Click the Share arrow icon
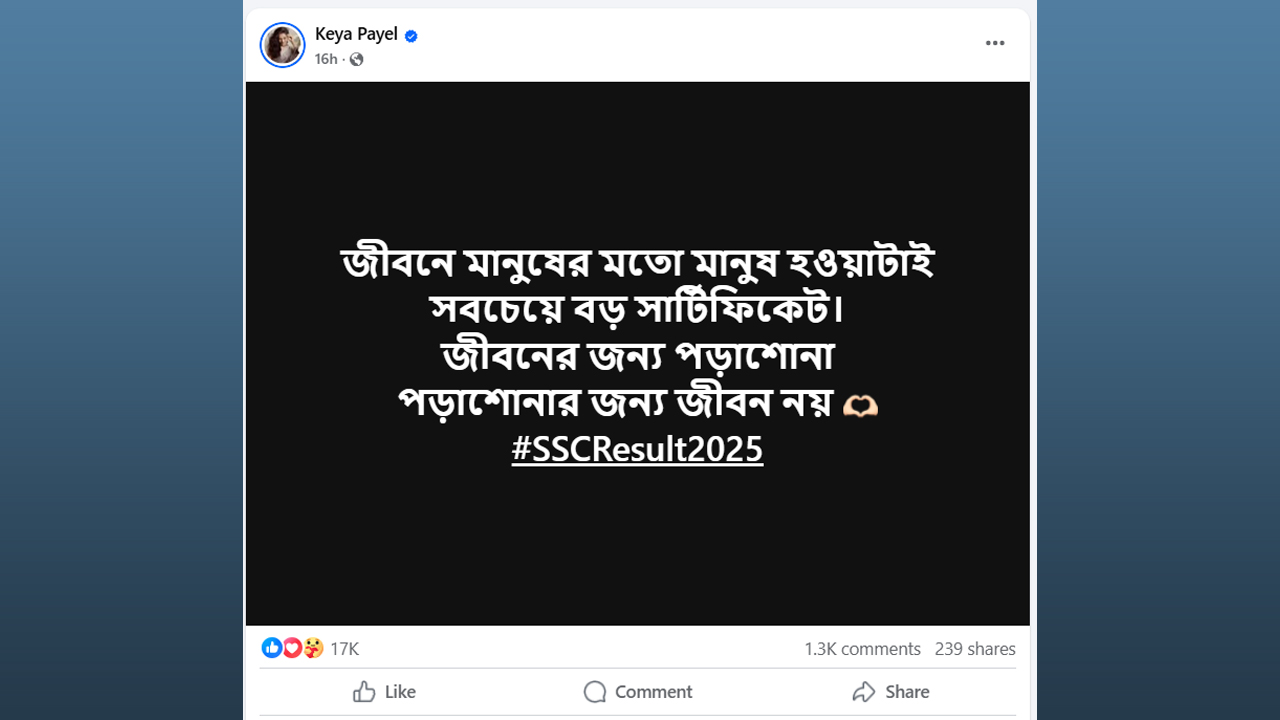Viewport: 1280px width, 720px height. (x=864, y=692)
